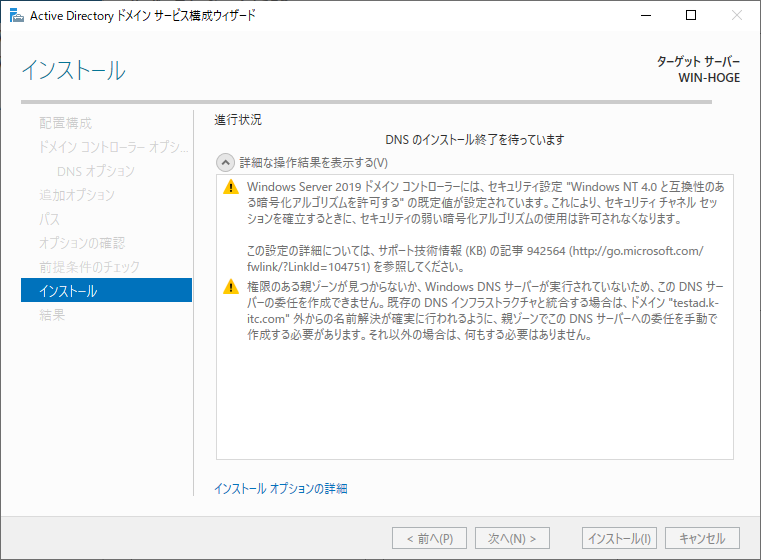Select the 配置構成 step in sidebar

coord(66,123)
